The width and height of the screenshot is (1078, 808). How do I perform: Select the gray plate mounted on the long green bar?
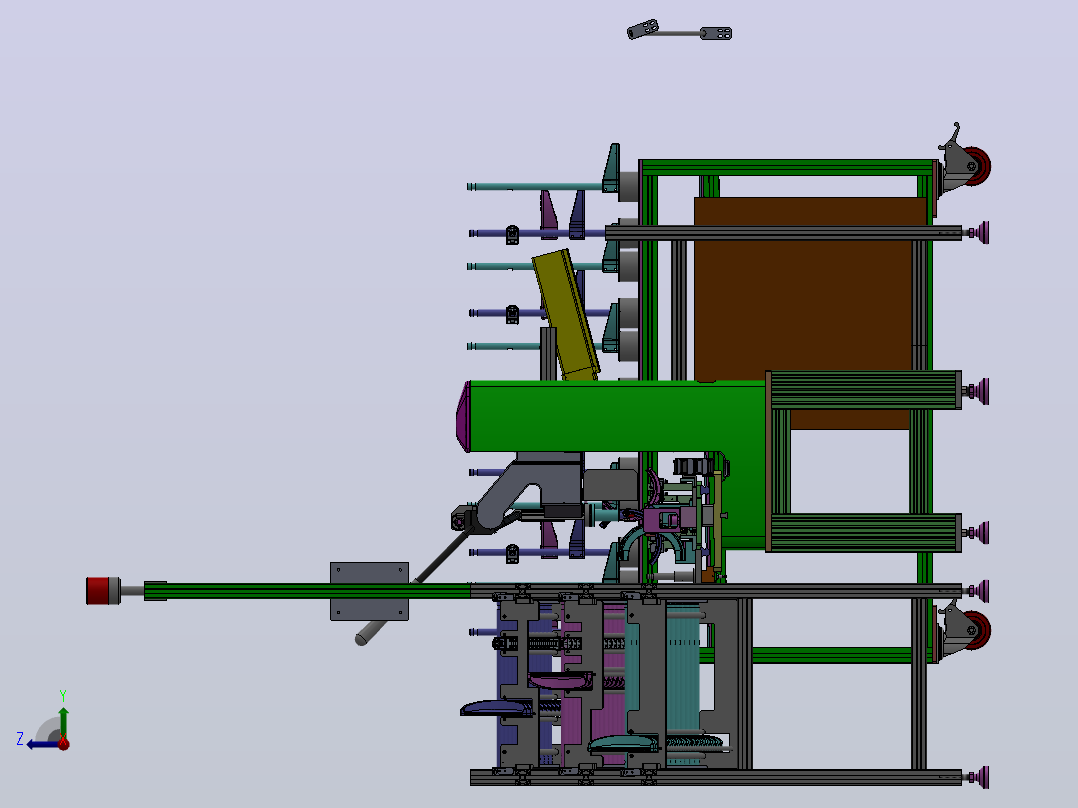point(369,591)
